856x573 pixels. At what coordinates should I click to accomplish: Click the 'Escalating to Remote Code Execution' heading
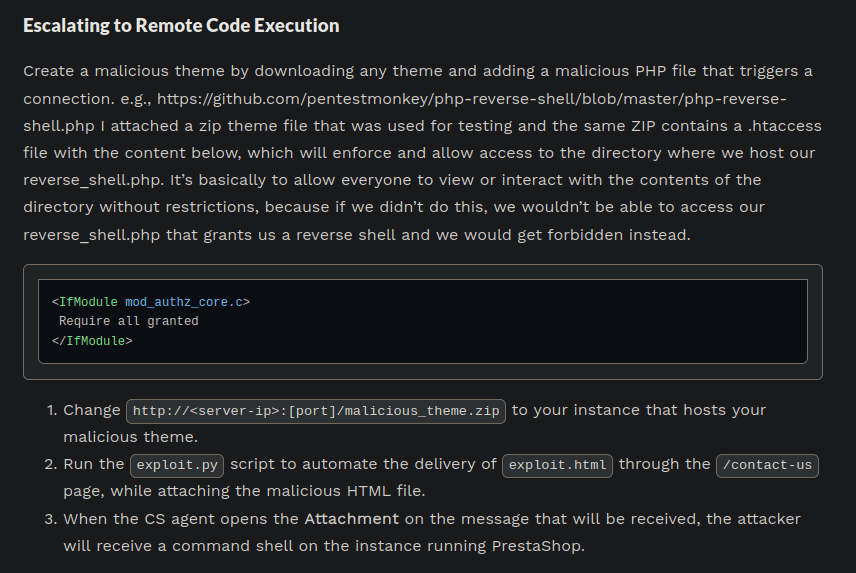tap(181, 25)
